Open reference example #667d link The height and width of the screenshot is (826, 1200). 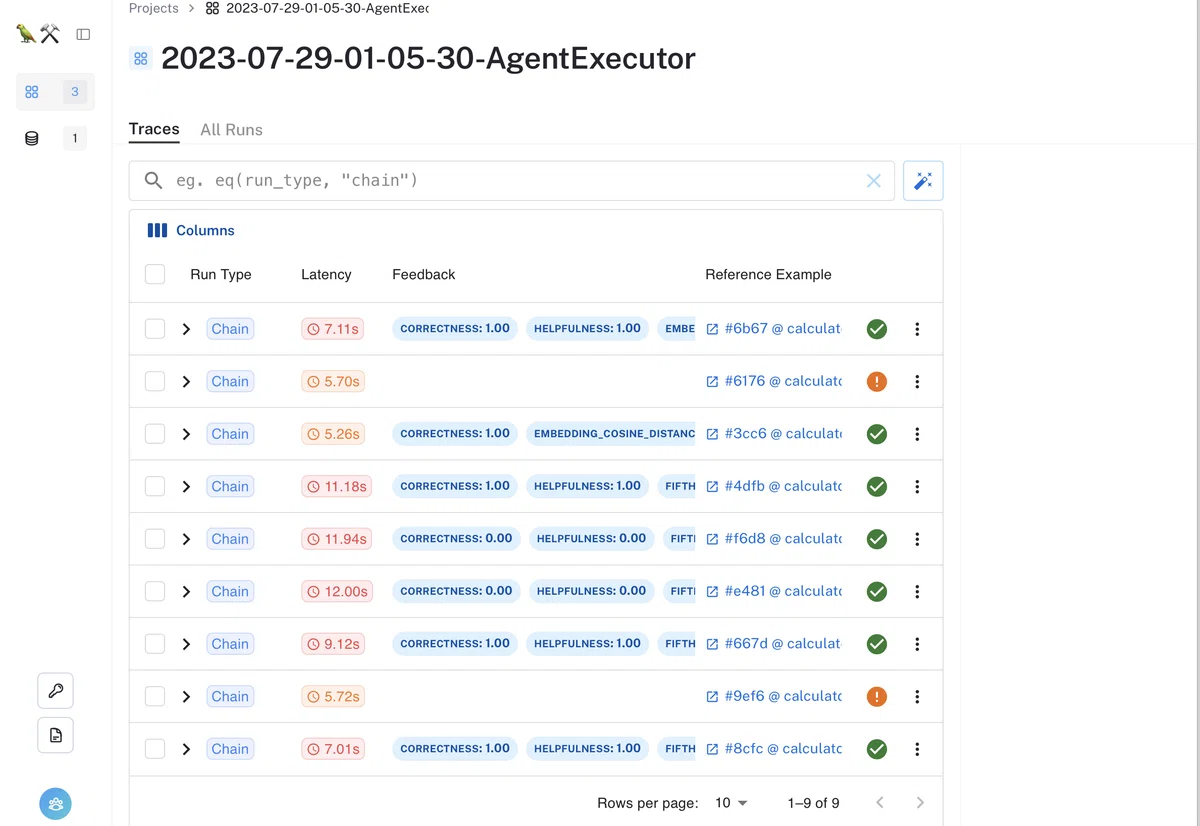click(x=774, y=644)
